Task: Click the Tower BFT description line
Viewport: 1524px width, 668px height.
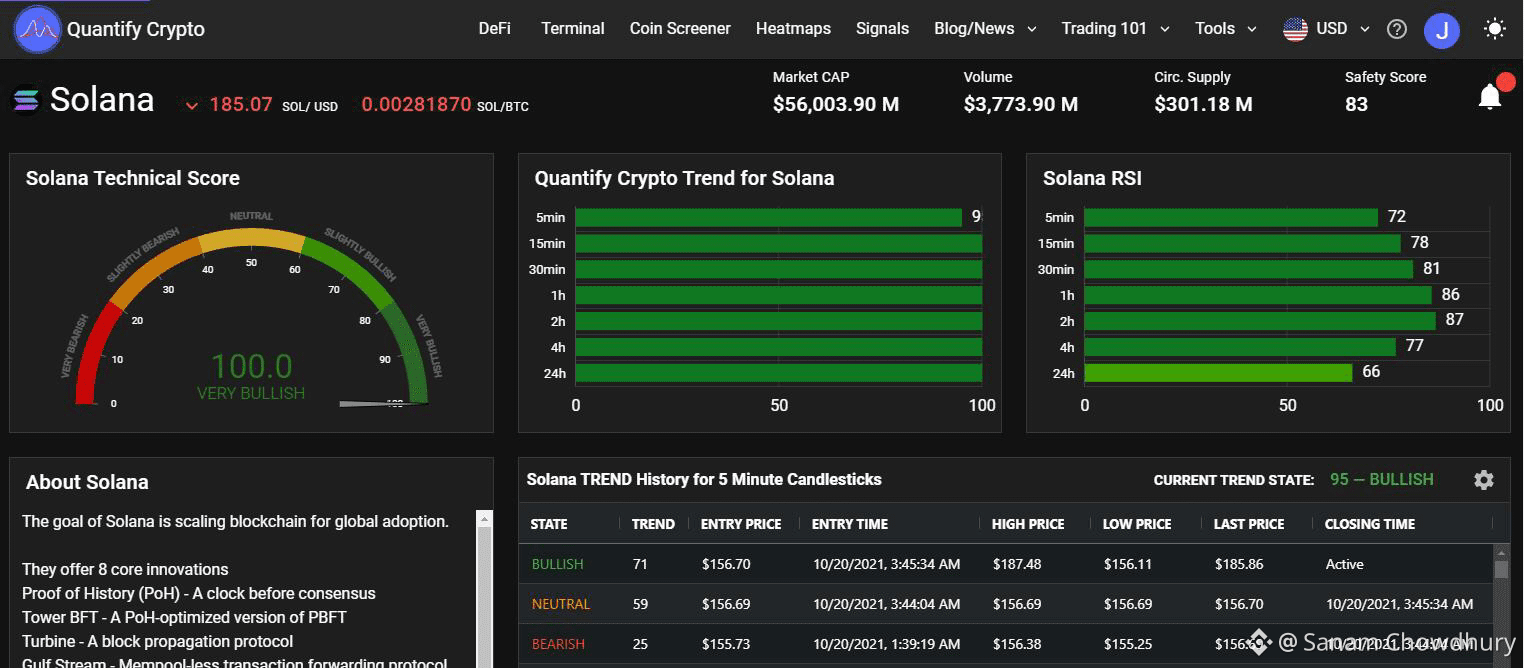Action: tap(184, 617)
